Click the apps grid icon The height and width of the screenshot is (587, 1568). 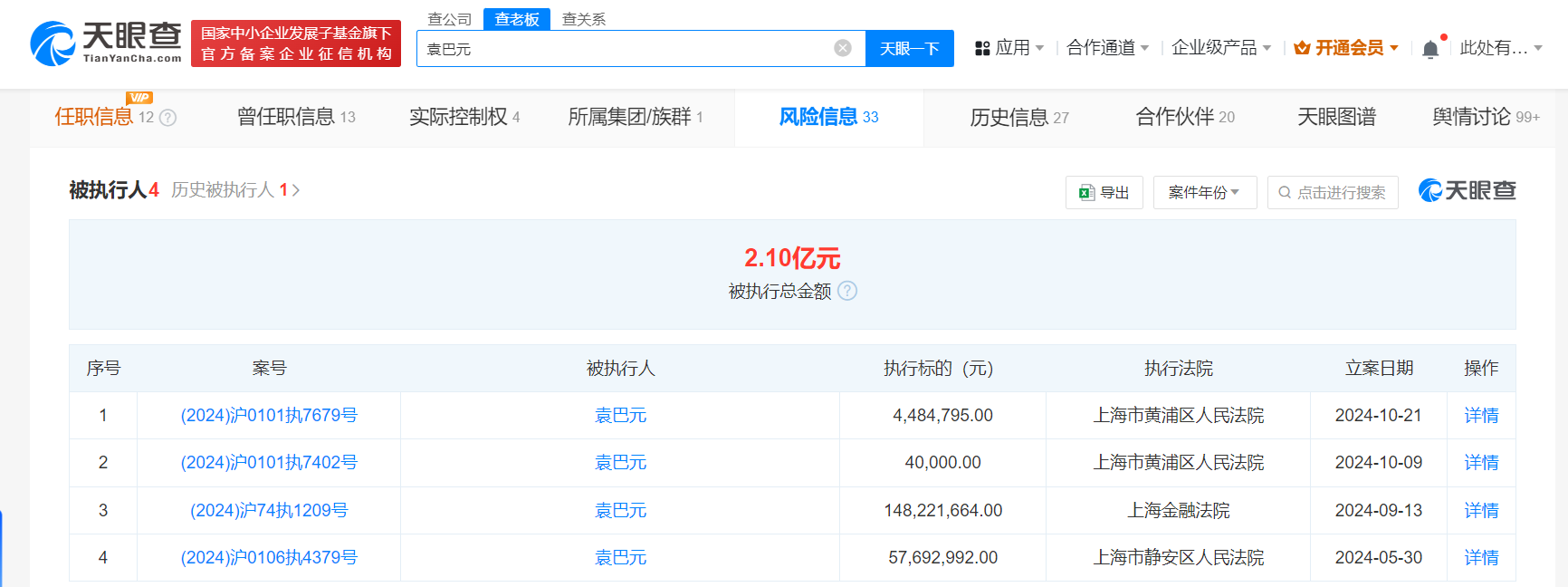[x=982, y=48]
